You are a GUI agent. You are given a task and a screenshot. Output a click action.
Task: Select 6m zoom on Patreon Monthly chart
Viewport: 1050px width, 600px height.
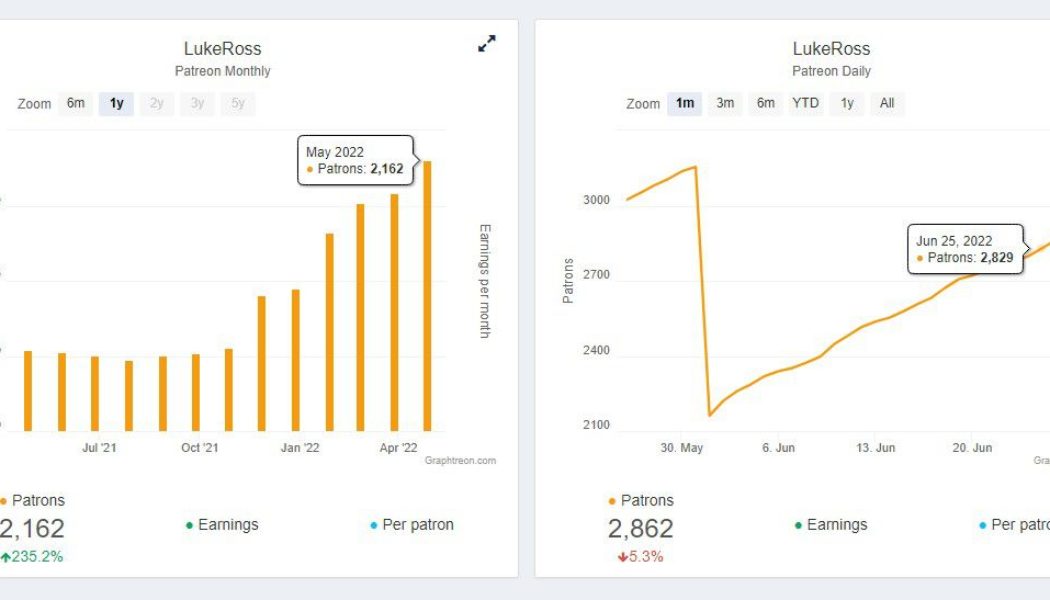point(76,103)
